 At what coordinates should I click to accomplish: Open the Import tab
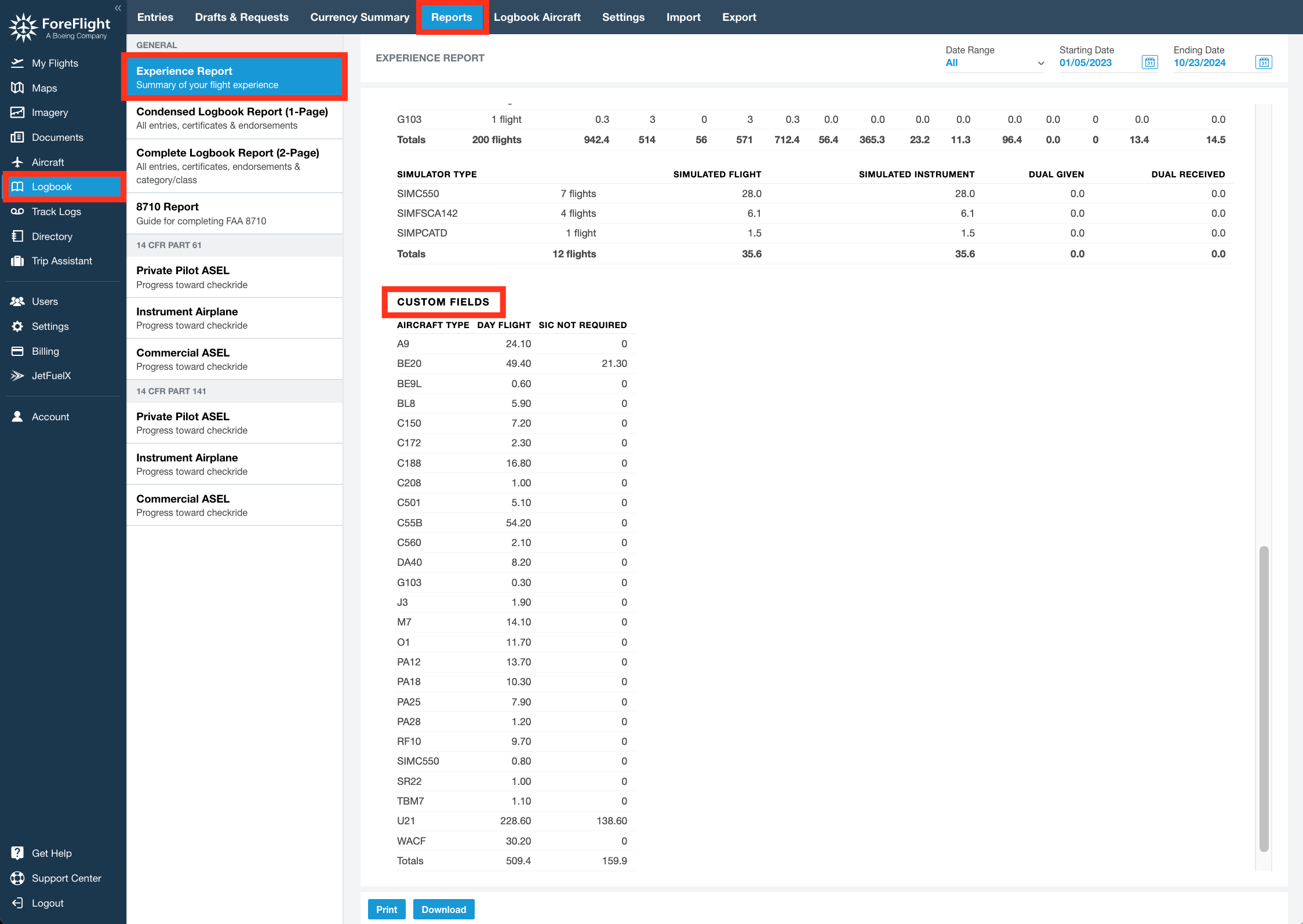[683, 17]
